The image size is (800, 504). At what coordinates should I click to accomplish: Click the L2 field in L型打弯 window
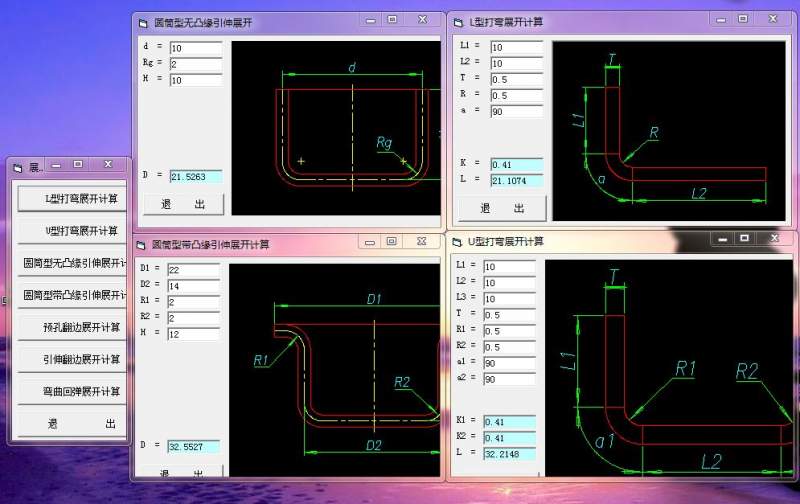tap(517, 63)
